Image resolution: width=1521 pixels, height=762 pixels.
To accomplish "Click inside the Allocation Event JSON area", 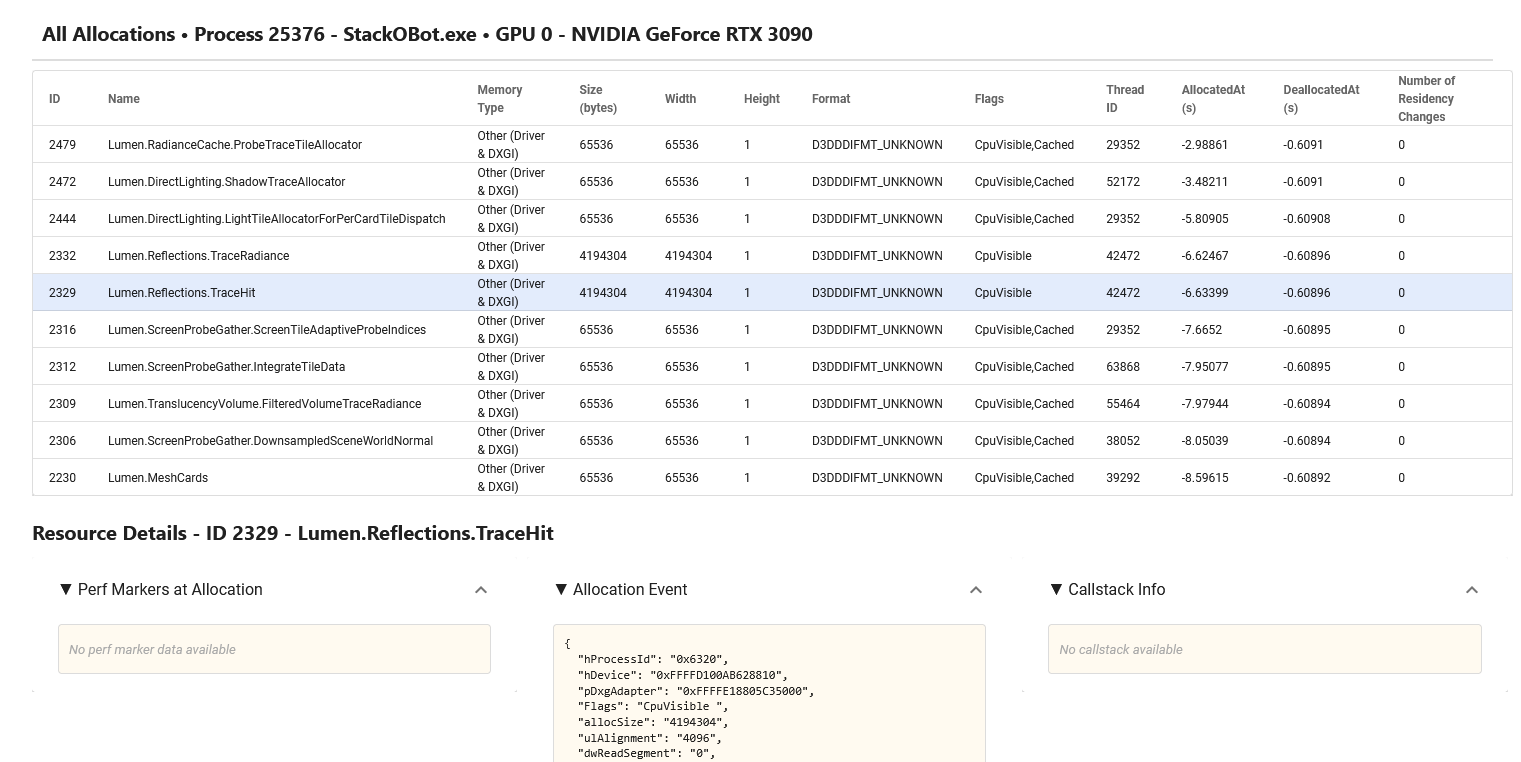I will (x=769, y=700).
